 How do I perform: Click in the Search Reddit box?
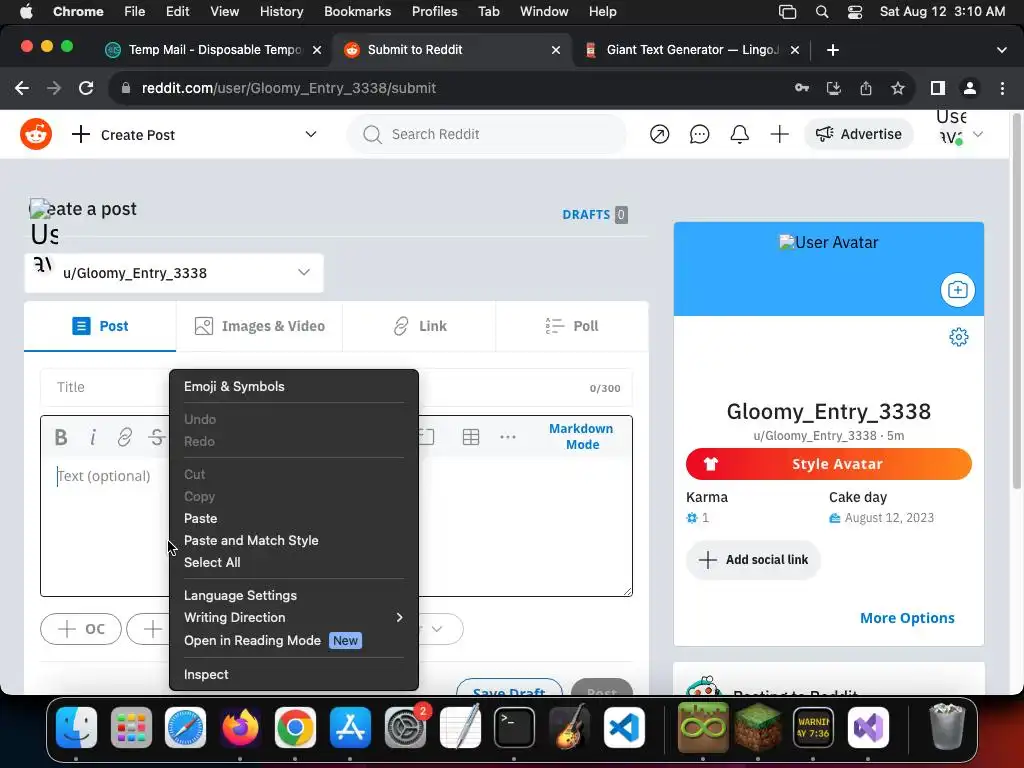click(487, 134)
